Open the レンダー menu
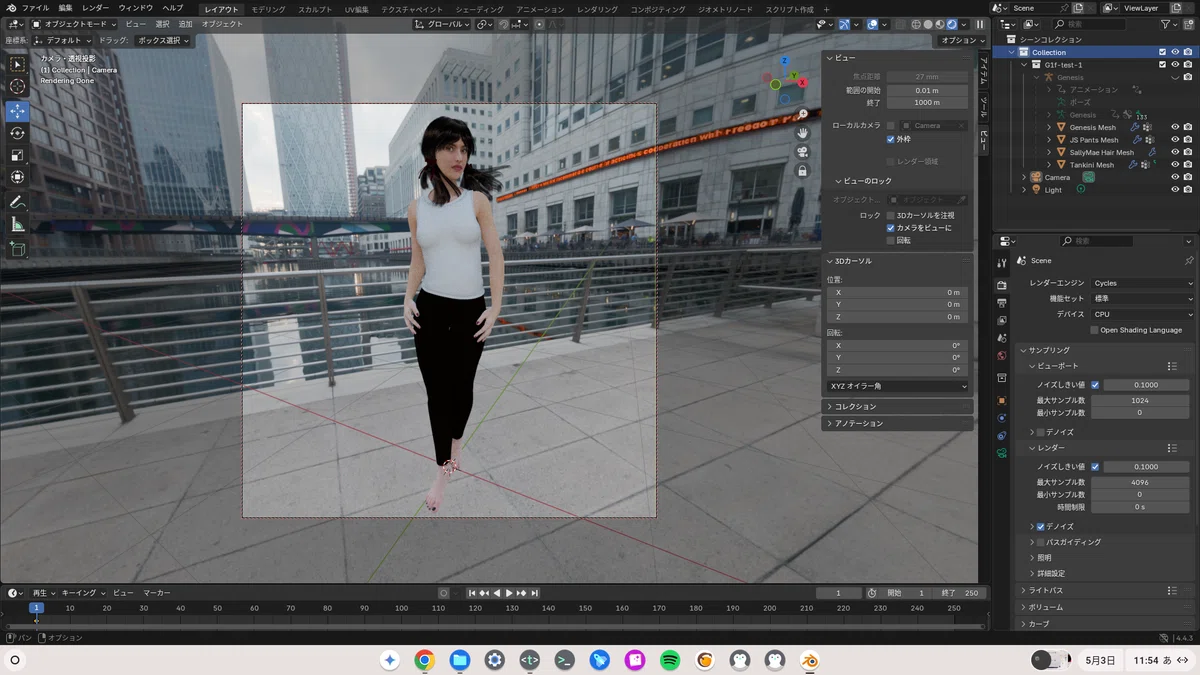This screenshot has width=1200, height=675. tap(96, 8)
